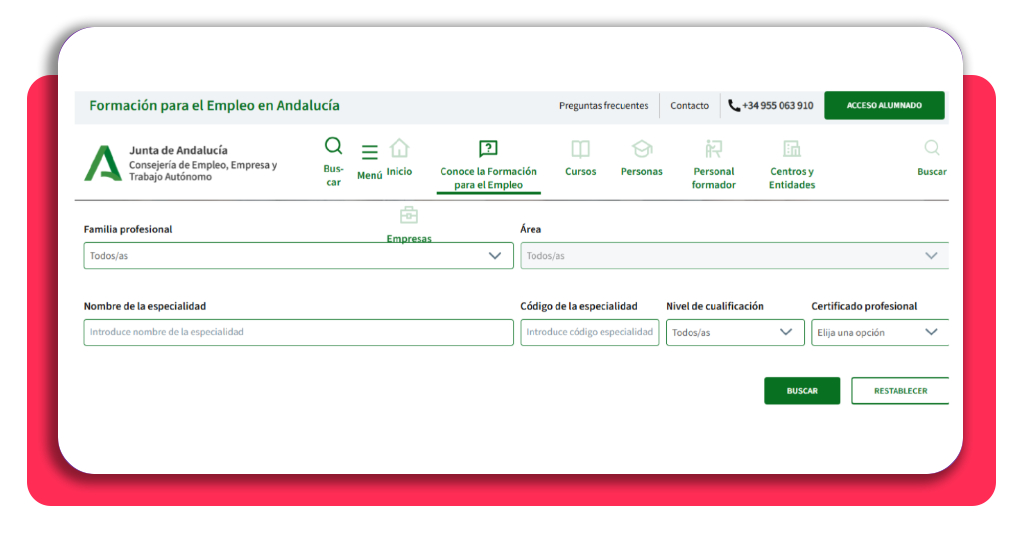Image resolution: width=1024 pixels, height=536 pixels.
Task: Click the green BUSCAR button
Action: click(802, 390)
